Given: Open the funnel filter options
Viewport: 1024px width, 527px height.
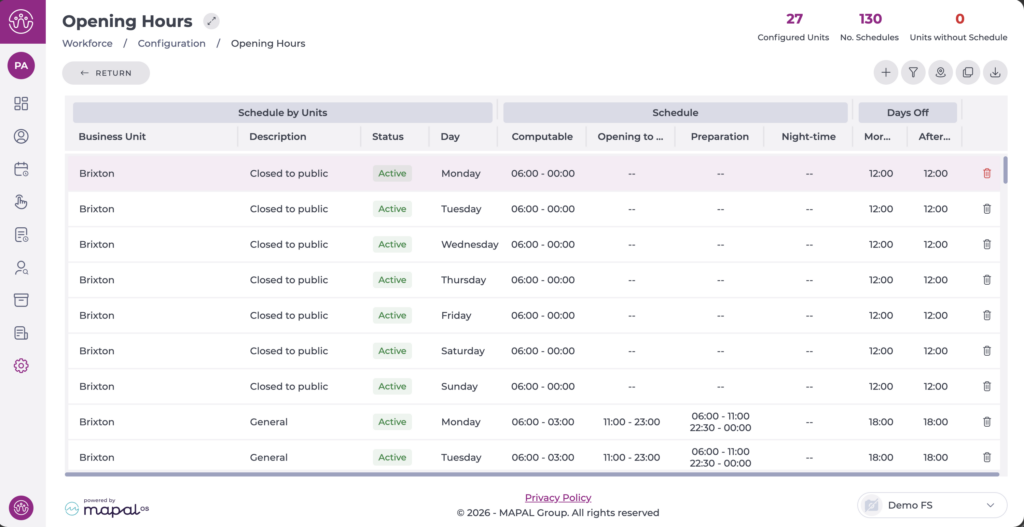Looking at the screenshot, I should (x=913, y=73).
